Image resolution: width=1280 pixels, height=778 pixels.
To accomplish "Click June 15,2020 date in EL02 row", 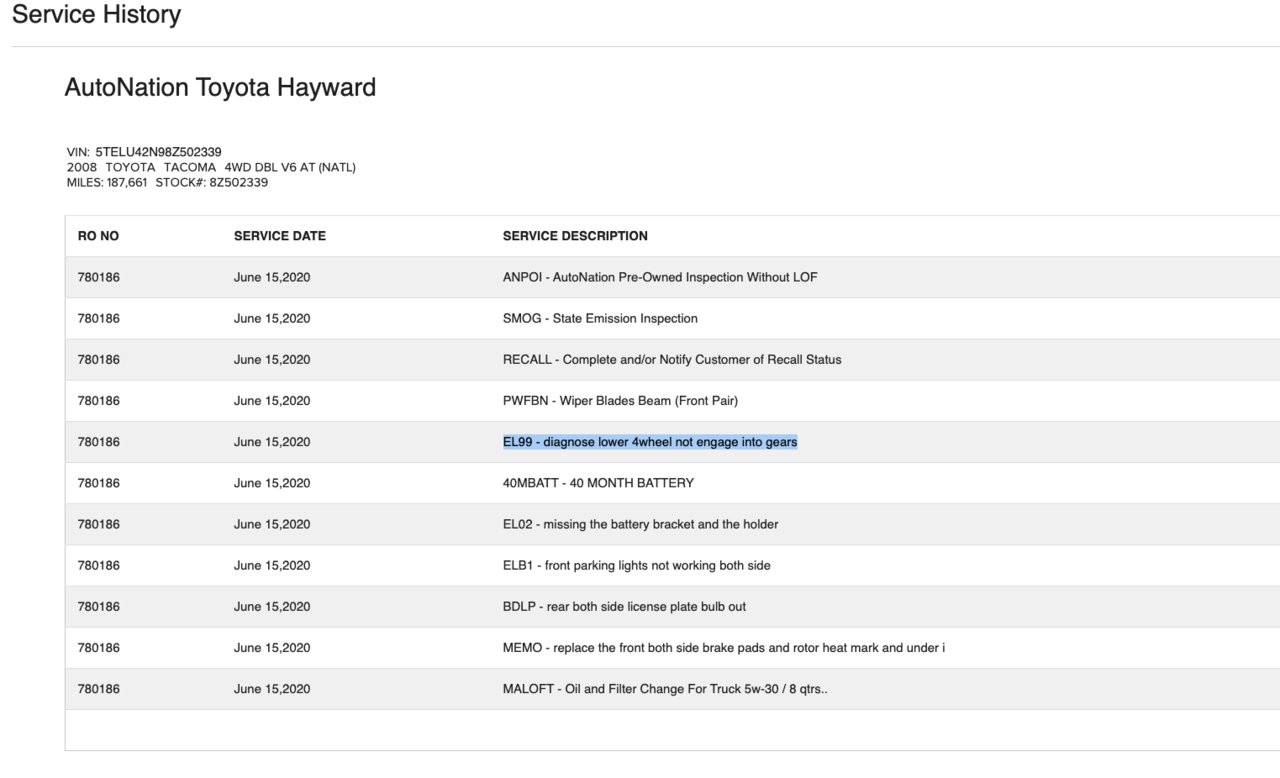I will 272,524.
